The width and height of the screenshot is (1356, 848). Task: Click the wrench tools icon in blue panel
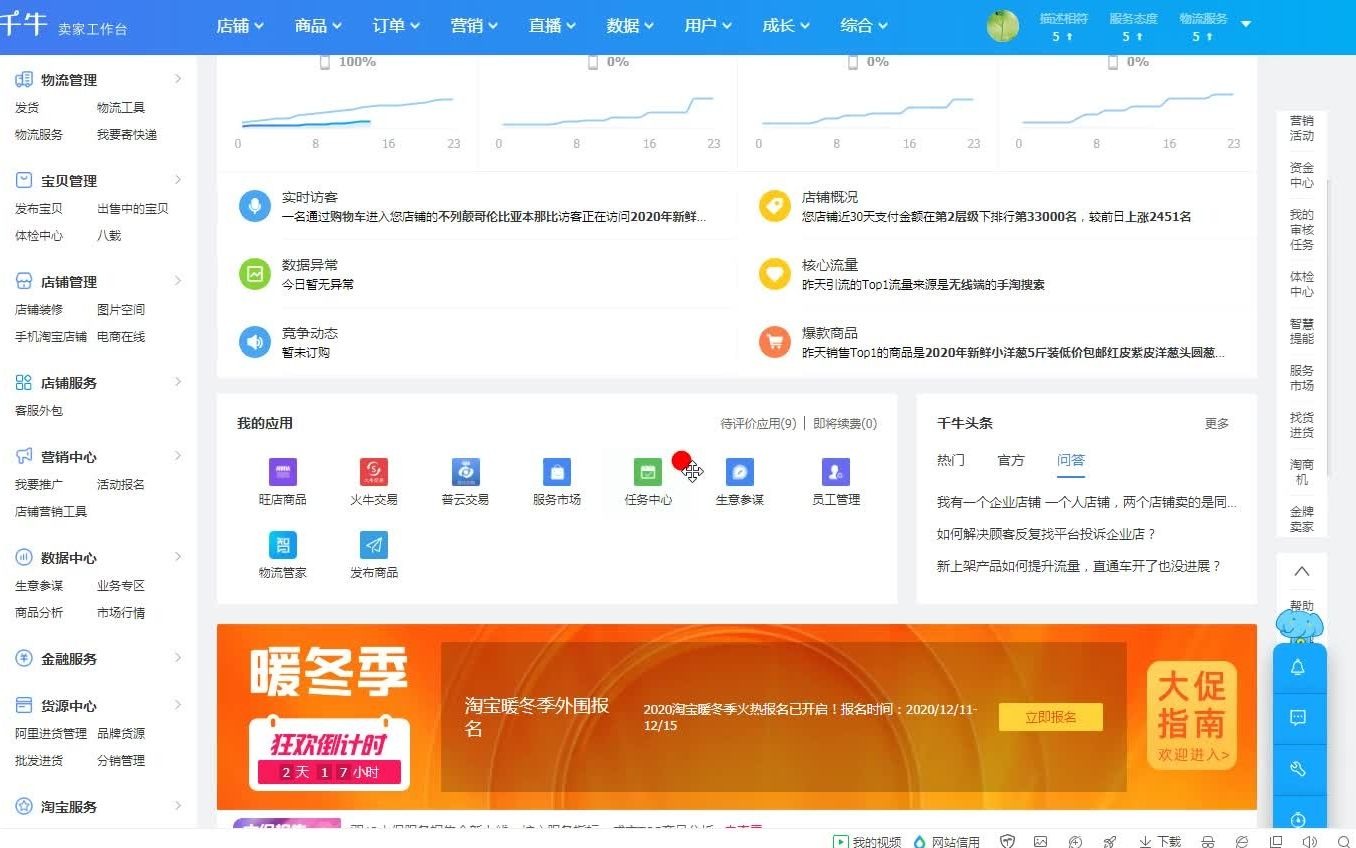tap(1298, 769)
